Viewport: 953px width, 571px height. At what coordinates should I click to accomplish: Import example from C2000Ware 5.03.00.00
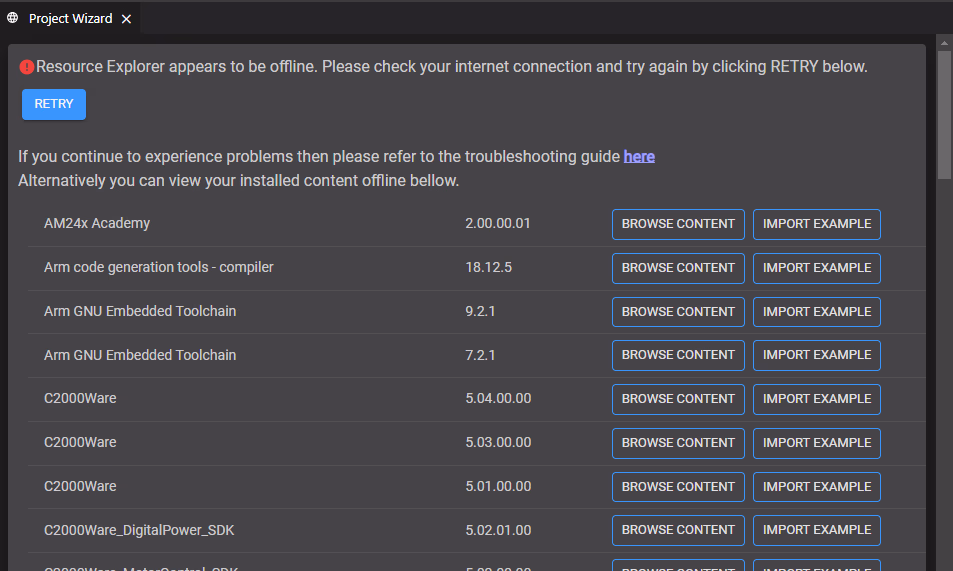click(x=816, y=443)
